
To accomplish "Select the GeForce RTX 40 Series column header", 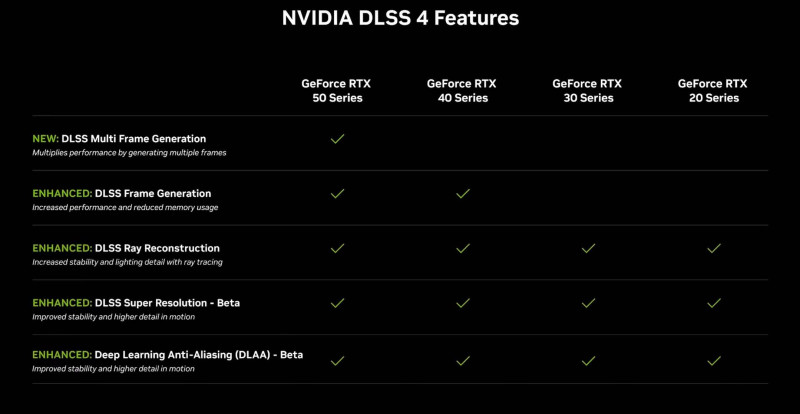I will [462, 91].
